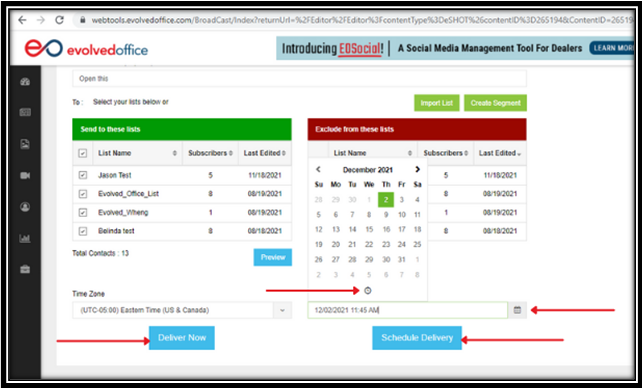Select the card icon in sidebar
The width and height of the screenshot is (642, 388).
tap(25, 113)
